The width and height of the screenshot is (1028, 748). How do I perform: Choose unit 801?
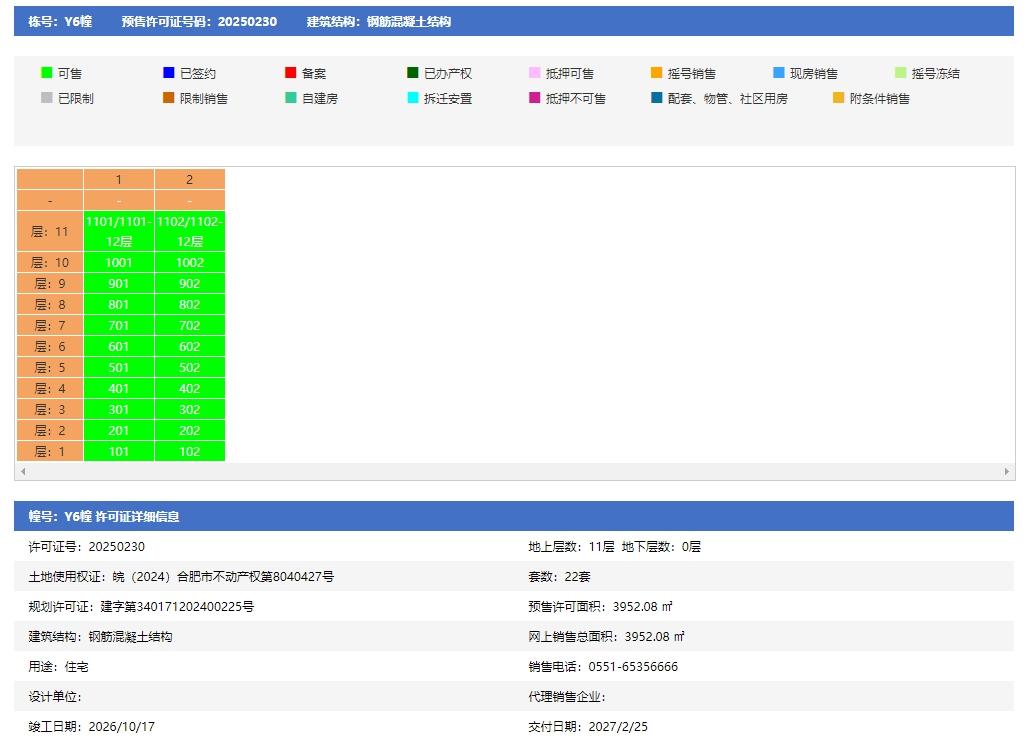119,305
